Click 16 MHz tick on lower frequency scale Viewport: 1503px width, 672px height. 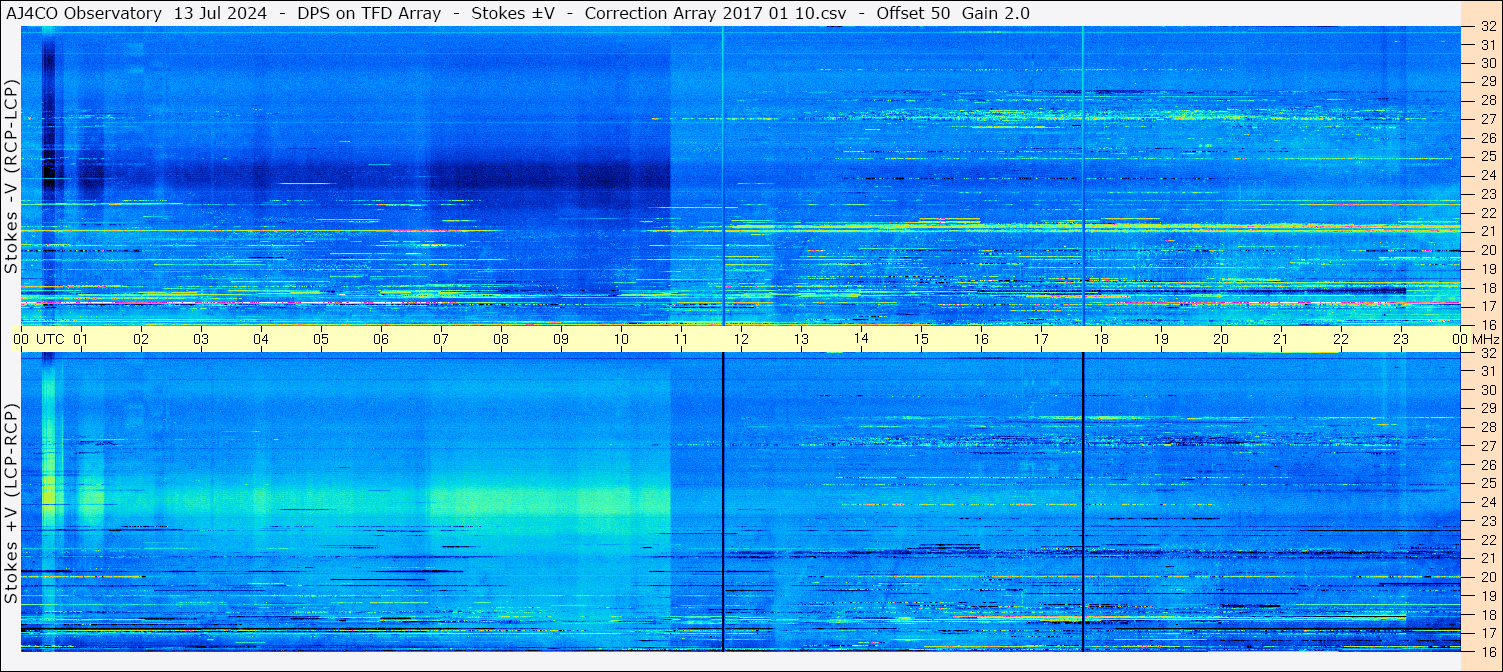click(x=1488, y=650)
